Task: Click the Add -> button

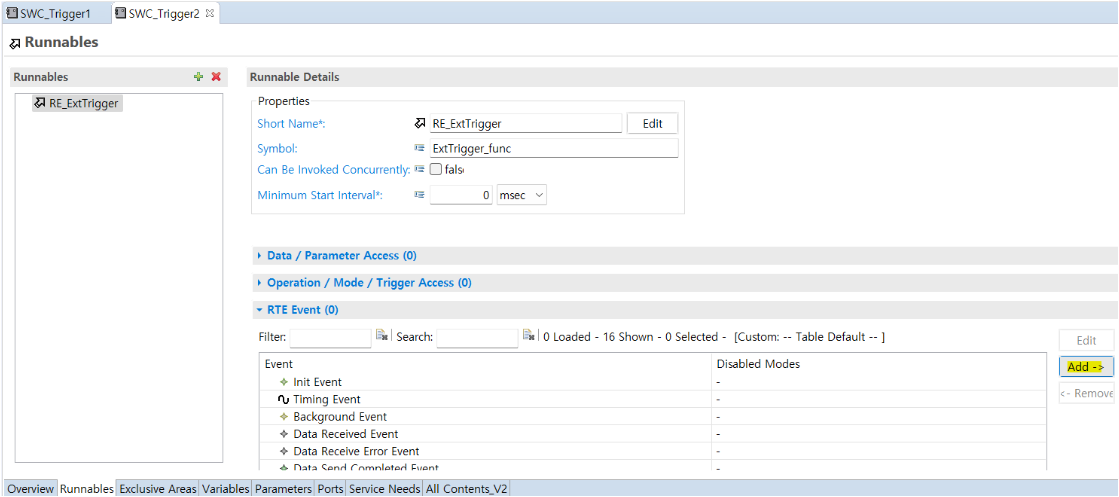Action: pos(1086,366)
